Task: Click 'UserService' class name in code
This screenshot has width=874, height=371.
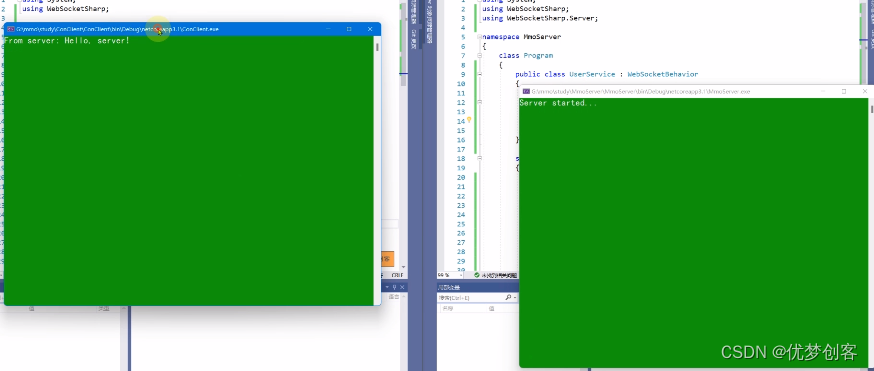Action: click(592, 74)
